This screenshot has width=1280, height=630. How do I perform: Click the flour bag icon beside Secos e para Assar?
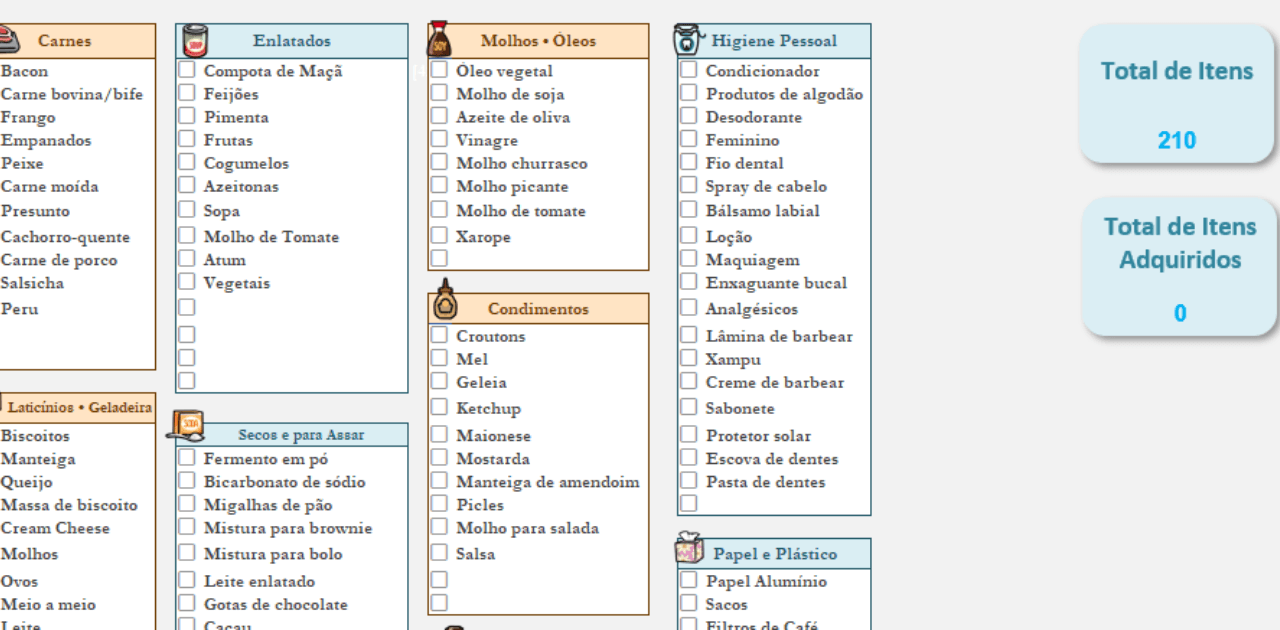[x=187, y=427]
